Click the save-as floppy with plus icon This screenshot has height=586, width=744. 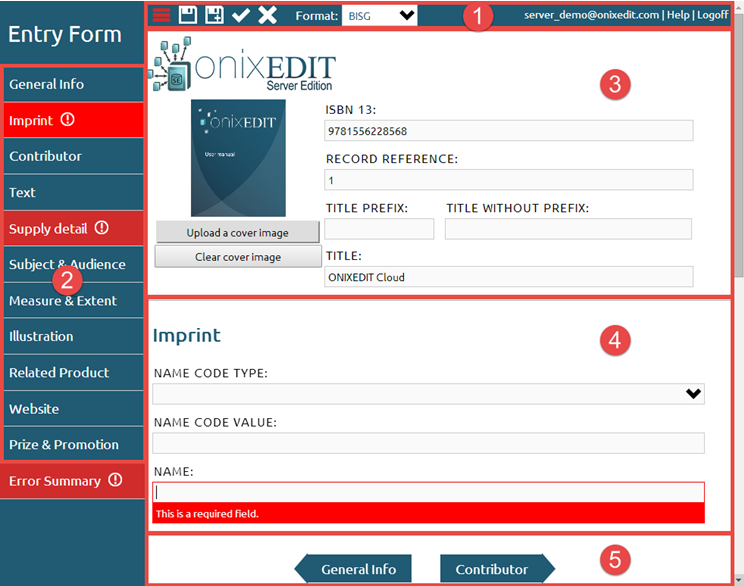point(214,15)
